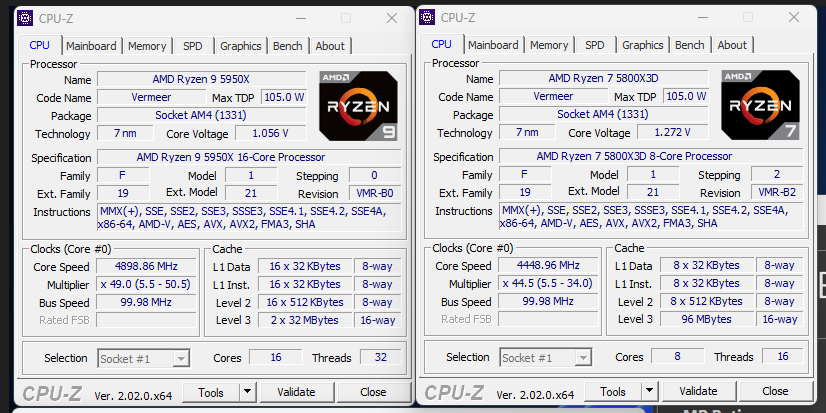Viewport: 826px width, 413px height.
Task: Select CPU tab in the 5950X window
Action: coord(40,45)
